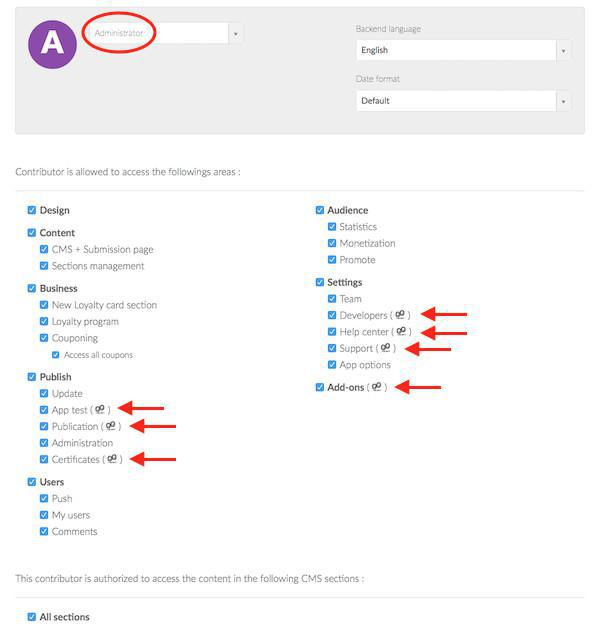Disable the Push checkbox under Users
The width and height of the screenshot is (600, 637).
click(44, 498)
